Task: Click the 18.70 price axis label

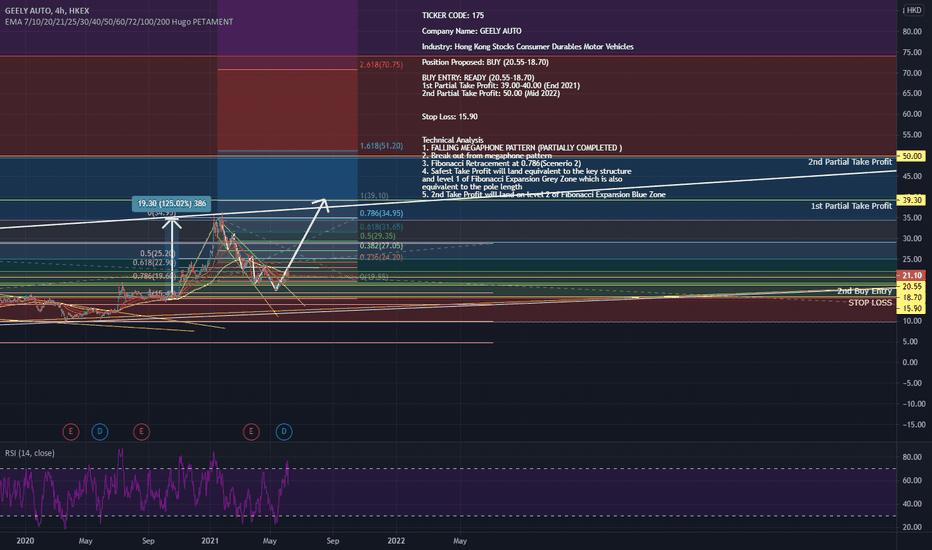Action: click(x=911, y=297)
